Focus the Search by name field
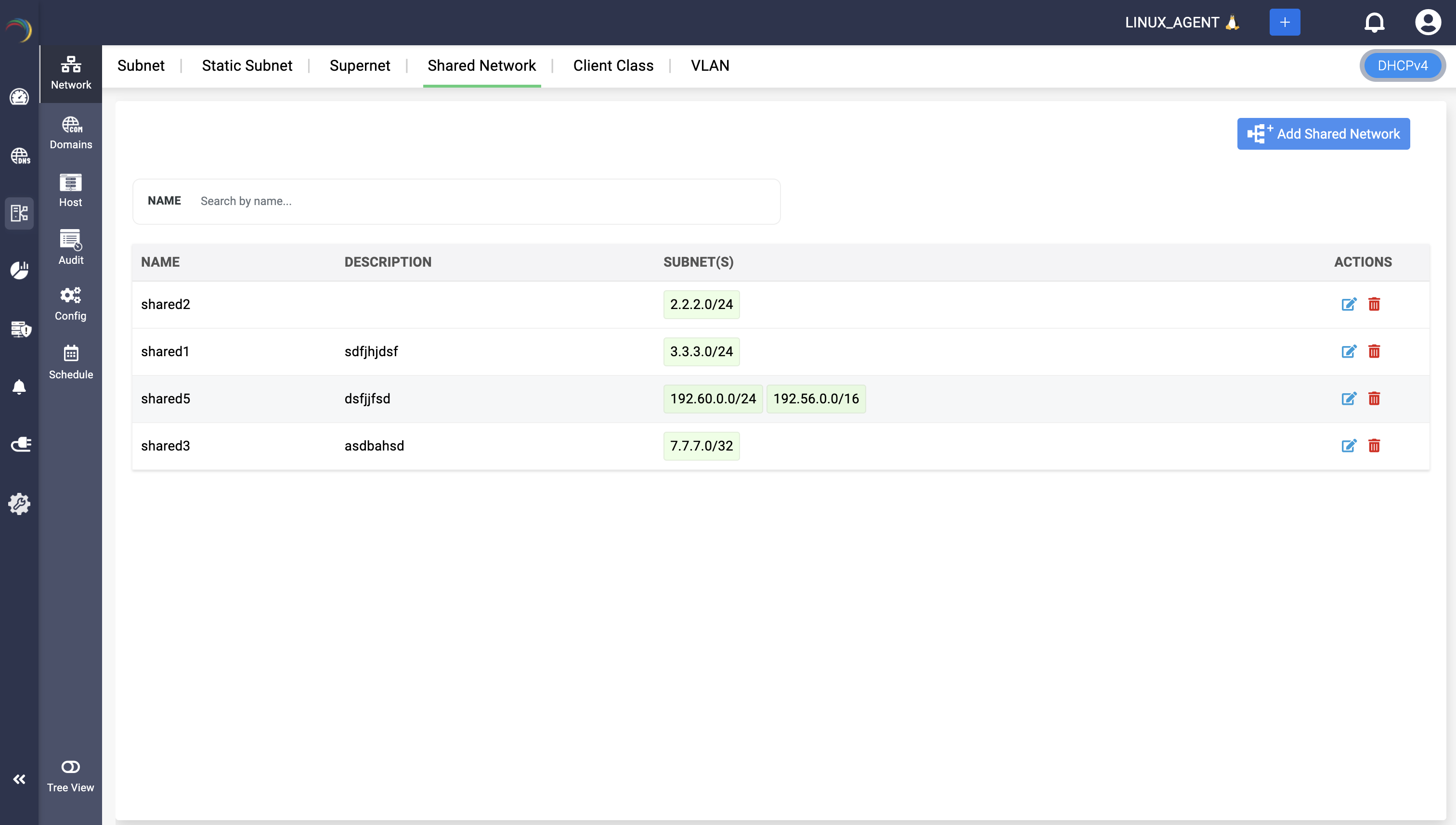The image size is (1456, 825). (x=482, y=201)
